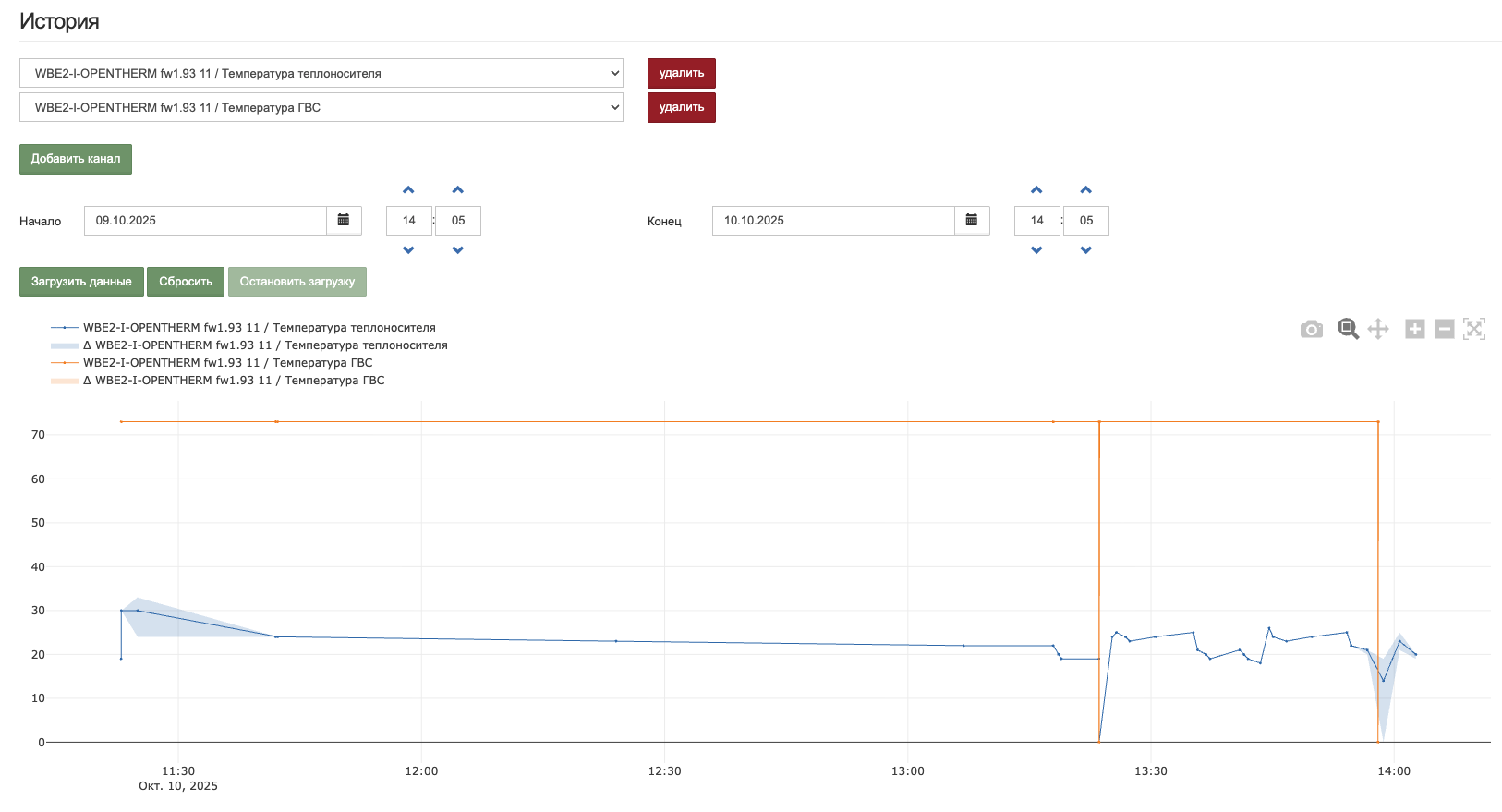Image resolution: width=1502 pixels, height=812 pixels.
Task: Zoom out with the minus icon
Action: pyautogui.click(x=1445, y=330)
